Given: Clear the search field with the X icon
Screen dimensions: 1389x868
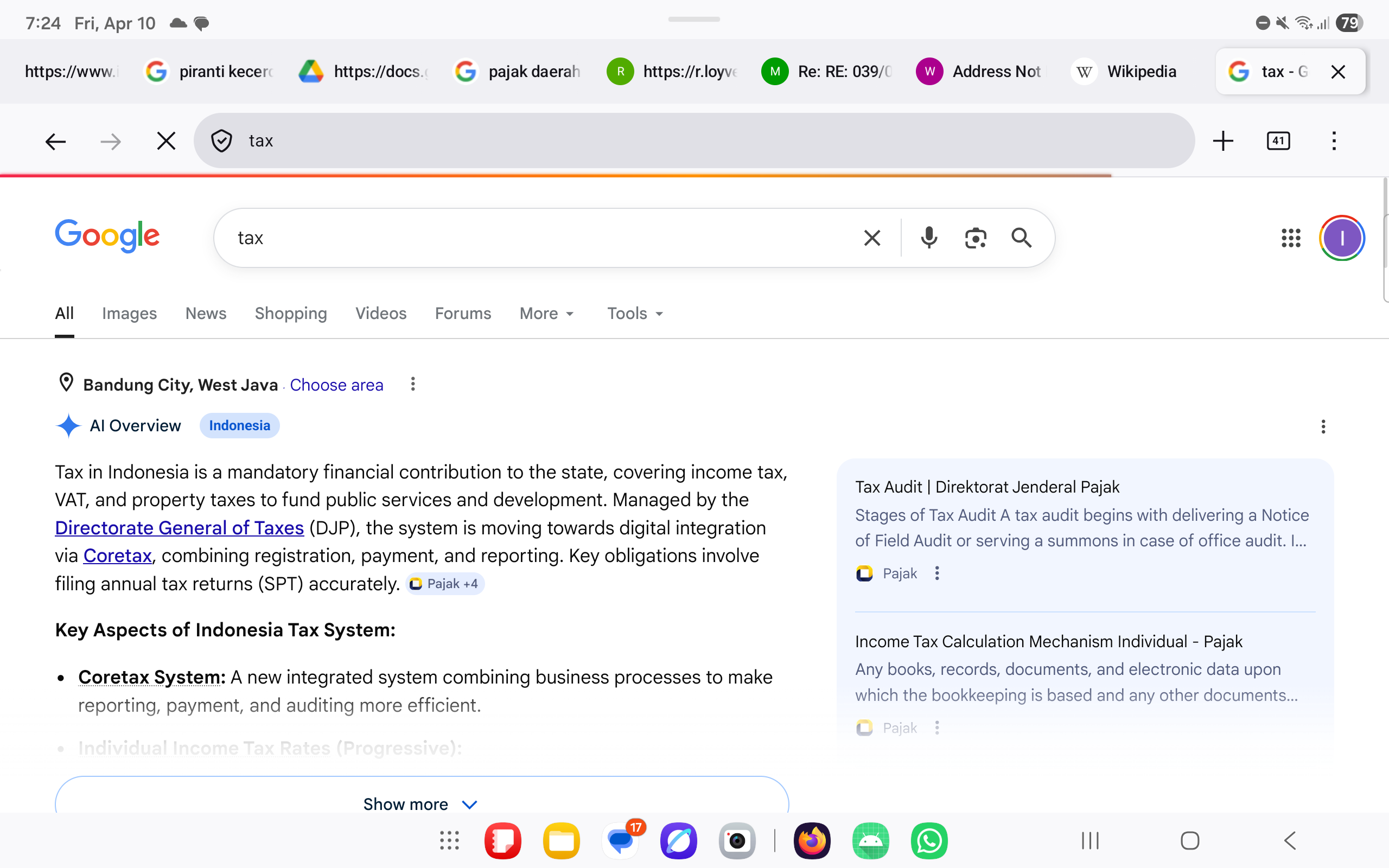Looking at the screenshot, I should [x=871, y=237].
